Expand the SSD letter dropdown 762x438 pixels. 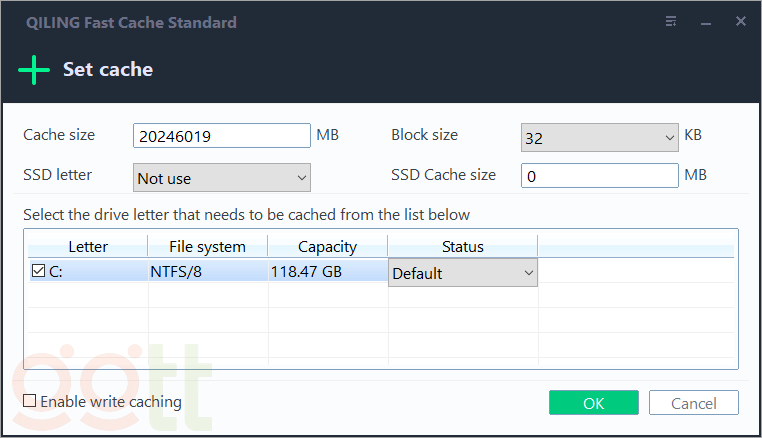pyautogui.click(x=221, y=178)
